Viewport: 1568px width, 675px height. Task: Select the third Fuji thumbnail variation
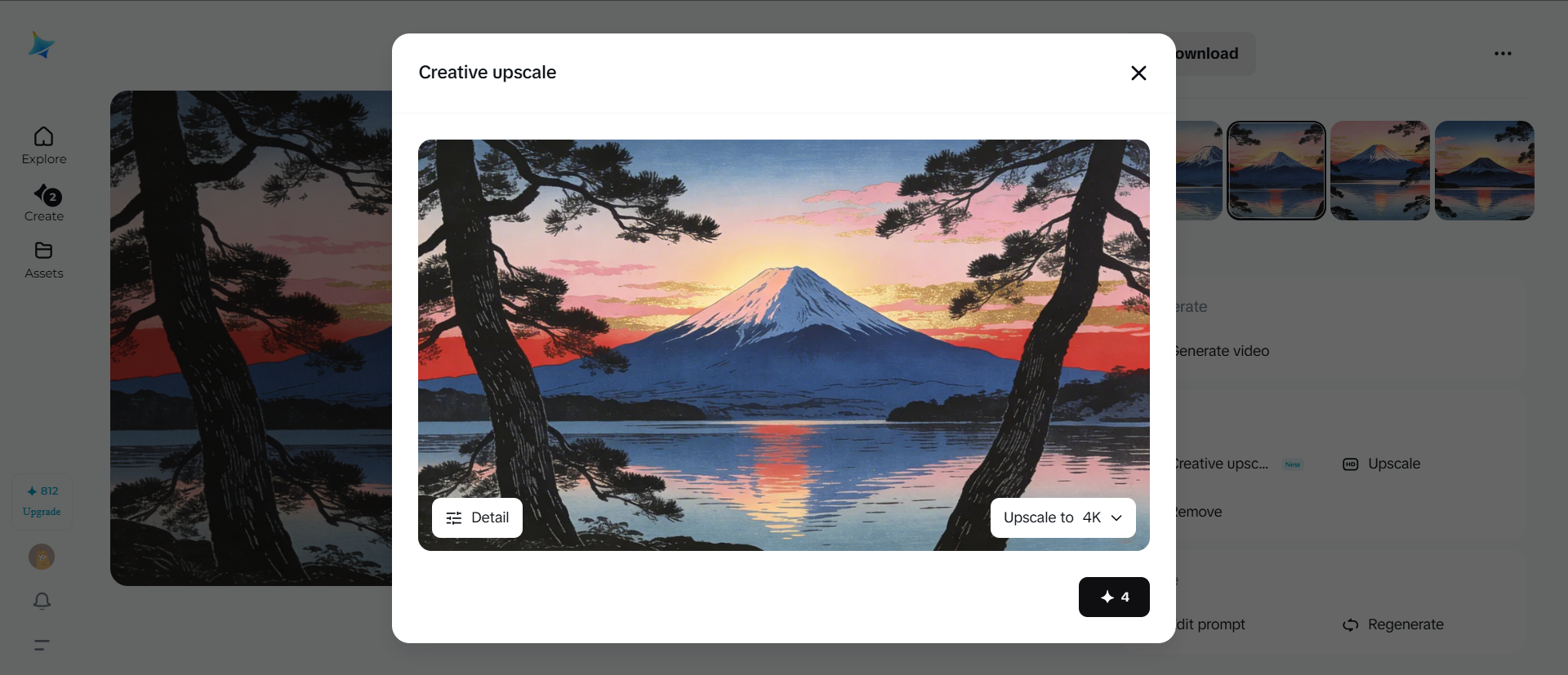click(1379, 171)
